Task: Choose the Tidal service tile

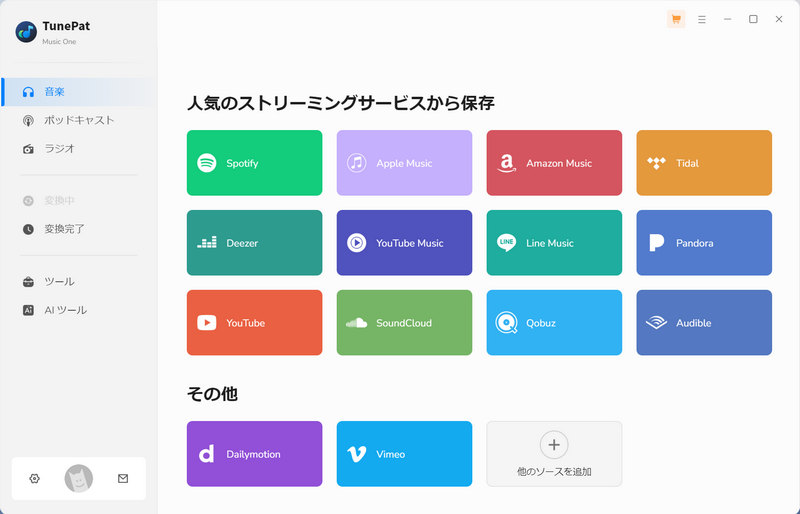Action: click(704, 163)
